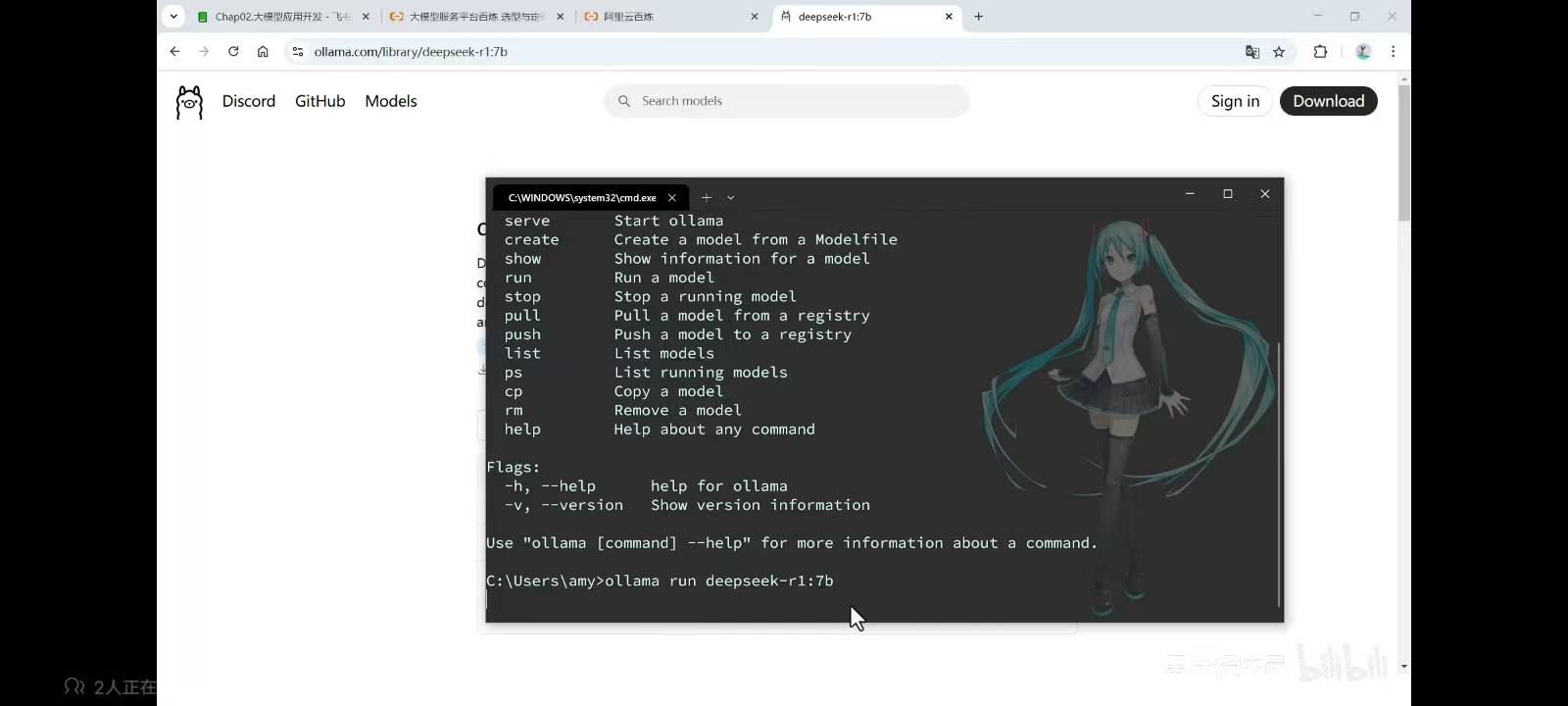The width and height of the screenshot is (1568, 706).
Task: Click the browser forward arrow
Action: point(204,52)
